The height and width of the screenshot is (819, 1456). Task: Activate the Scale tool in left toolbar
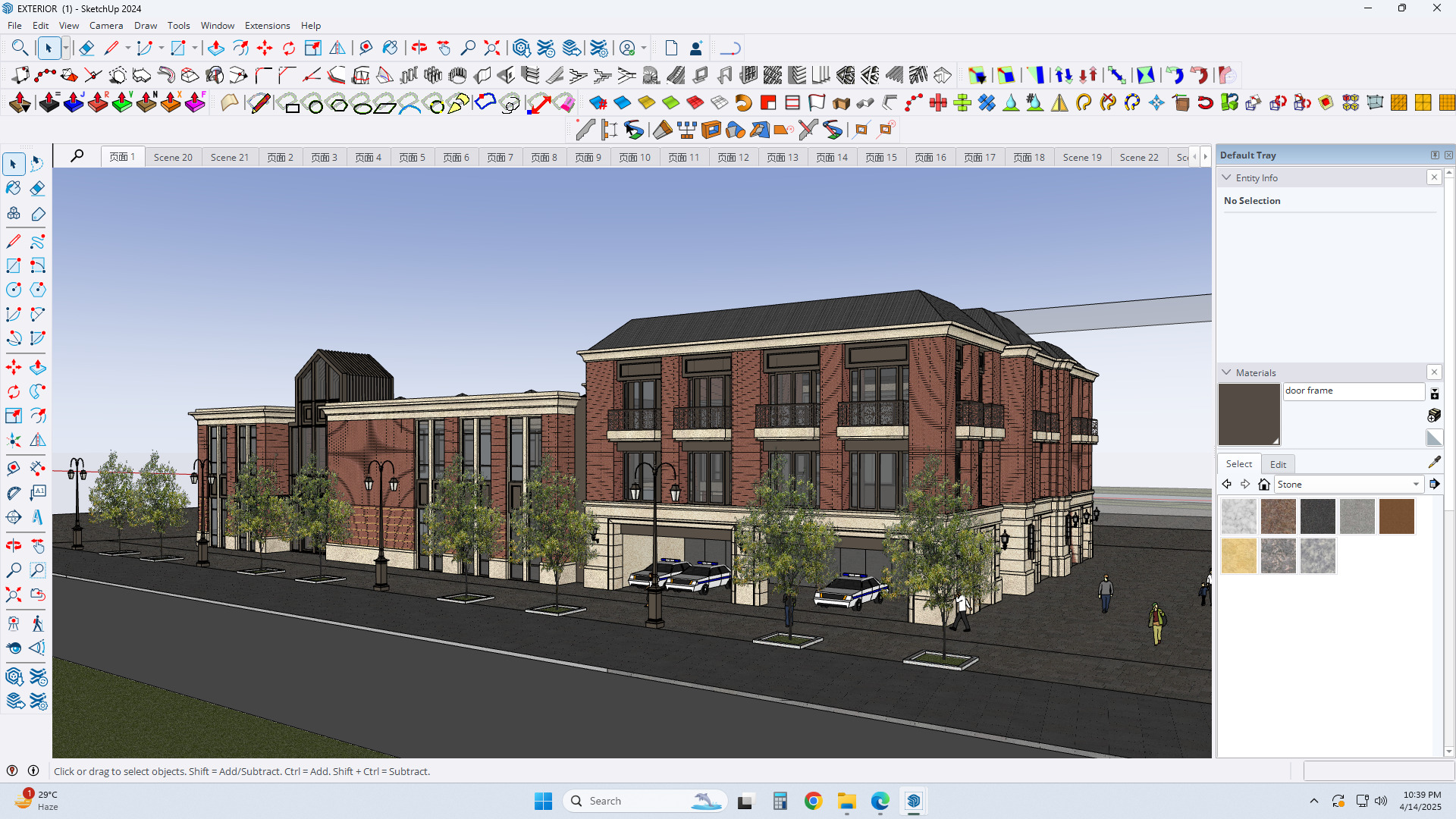pos(14,416)
